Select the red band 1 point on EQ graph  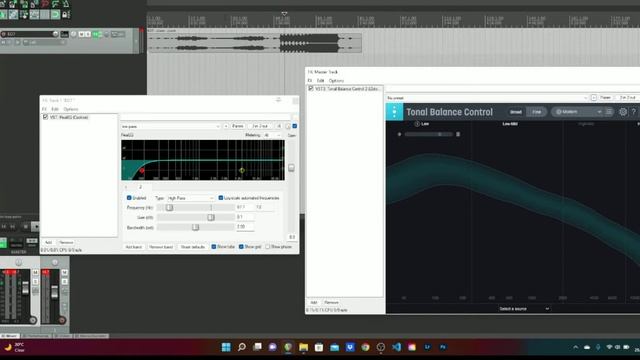point(142,171)
